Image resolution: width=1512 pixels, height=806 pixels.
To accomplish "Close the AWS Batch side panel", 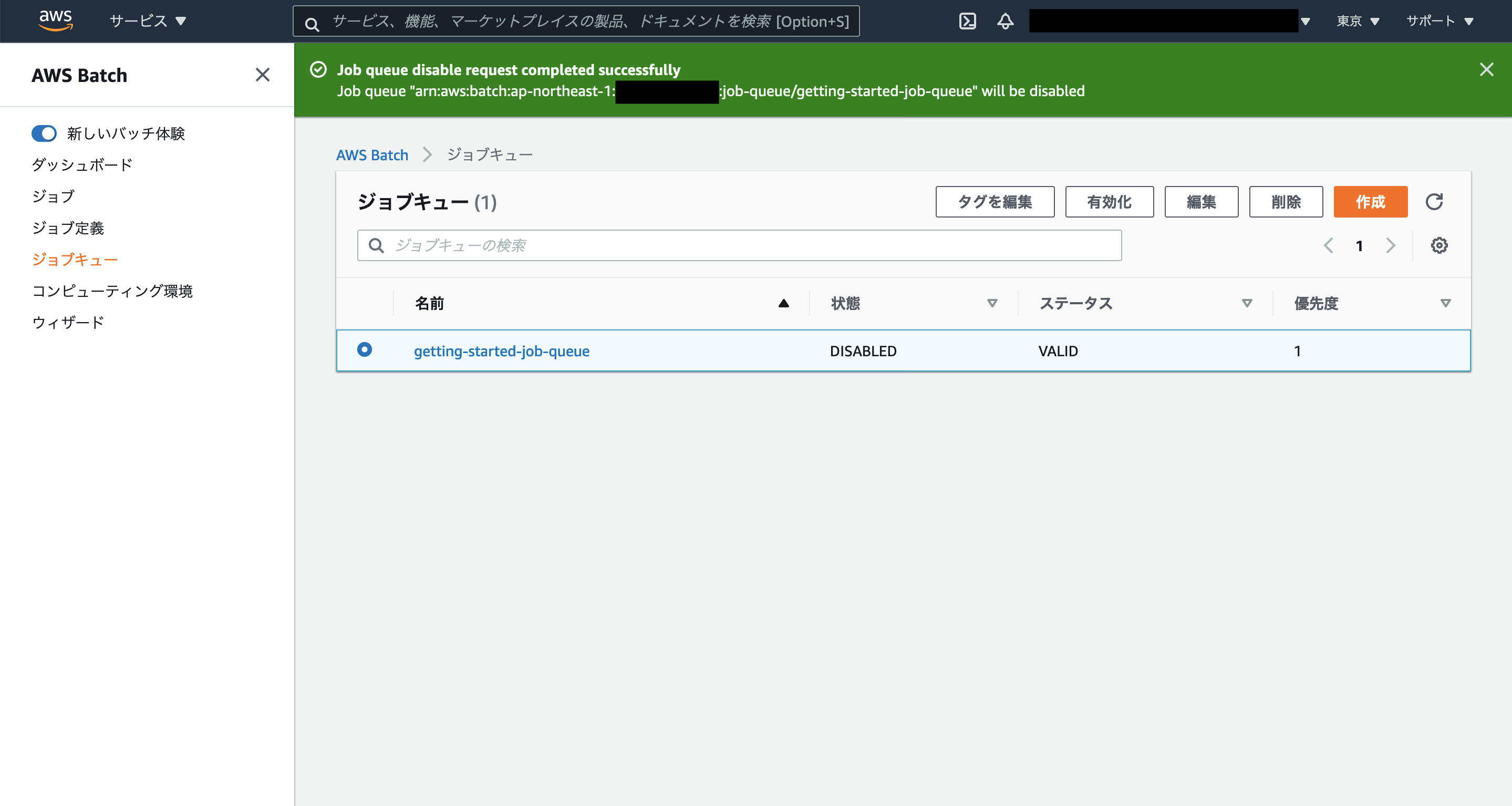I will pos(262,75).
